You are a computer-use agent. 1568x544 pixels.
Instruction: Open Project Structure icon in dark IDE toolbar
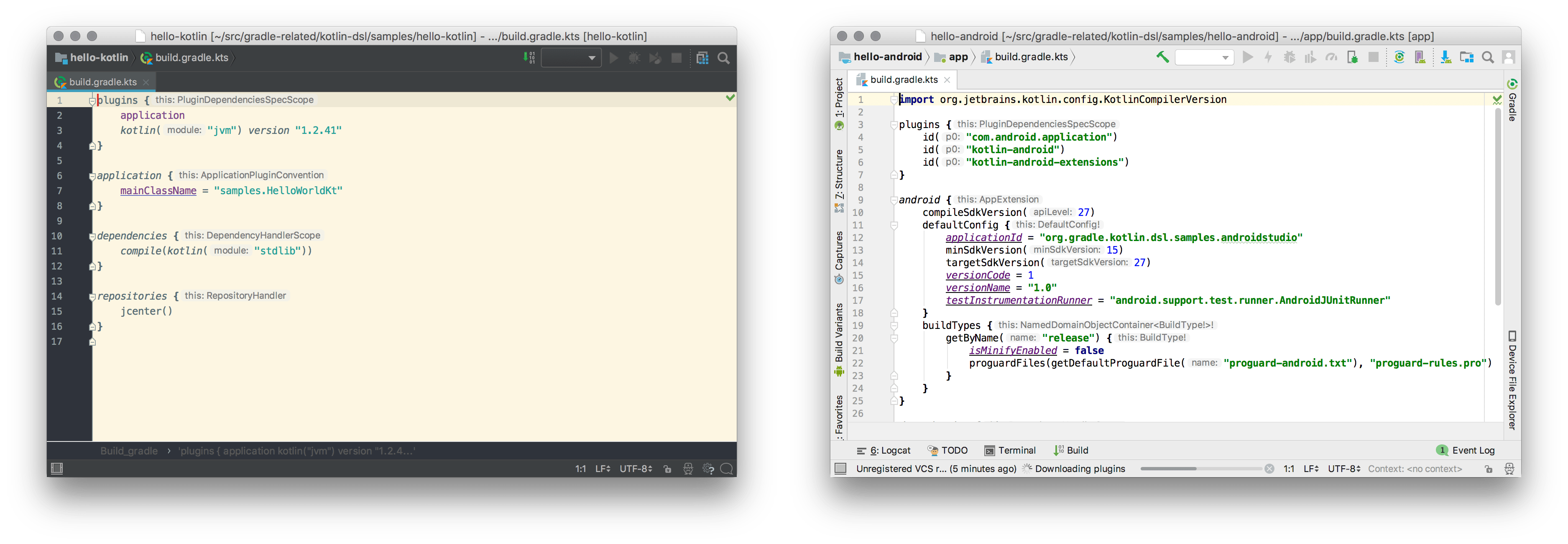(x=702, y=58)
